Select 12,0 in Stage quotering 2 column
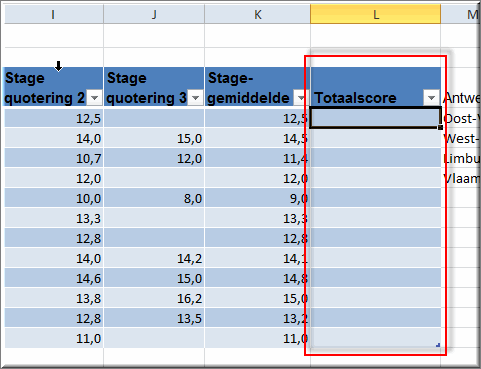481x369 pixels. [x=53, y=178]
